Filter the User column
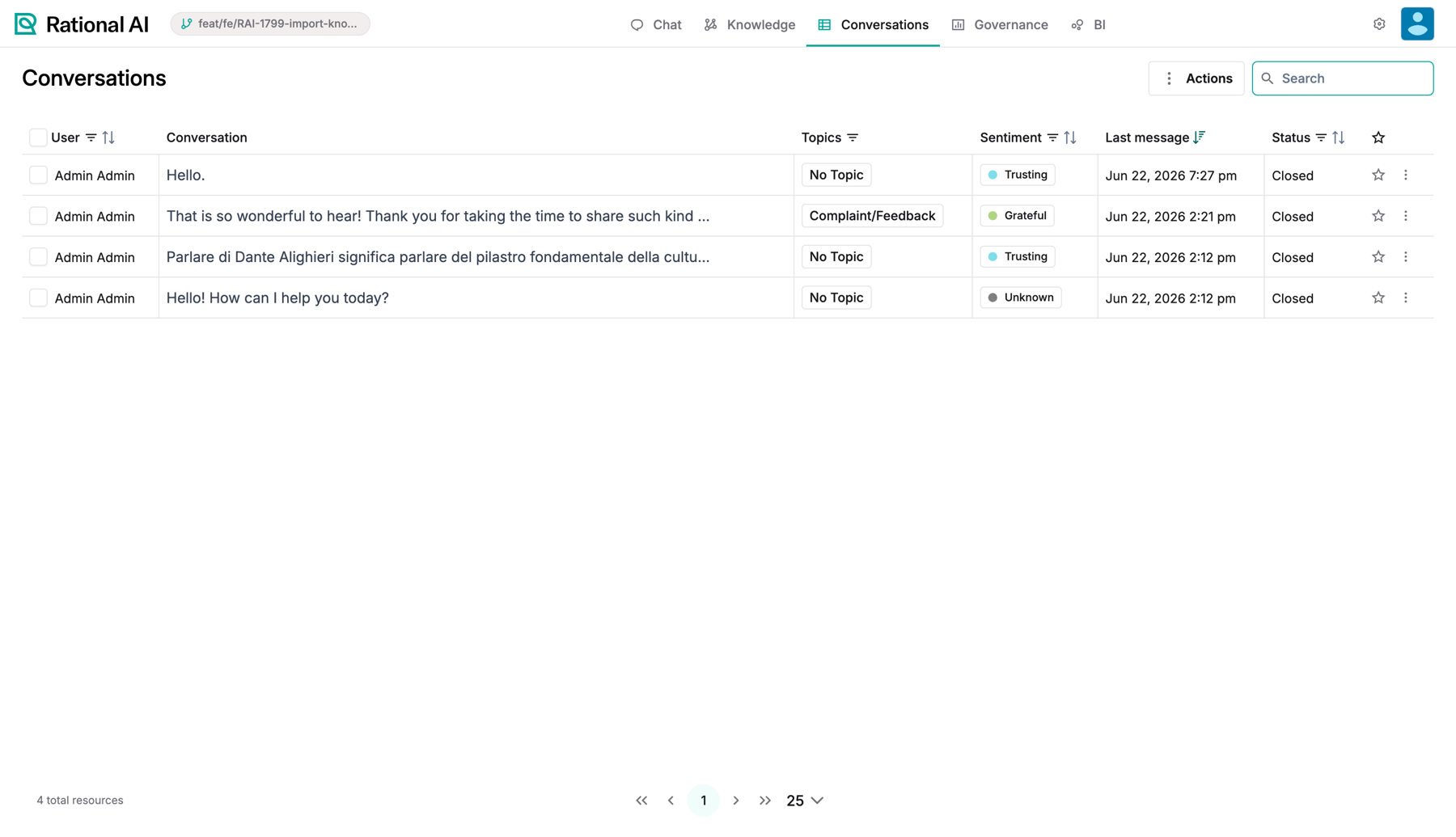 point(91,137)
